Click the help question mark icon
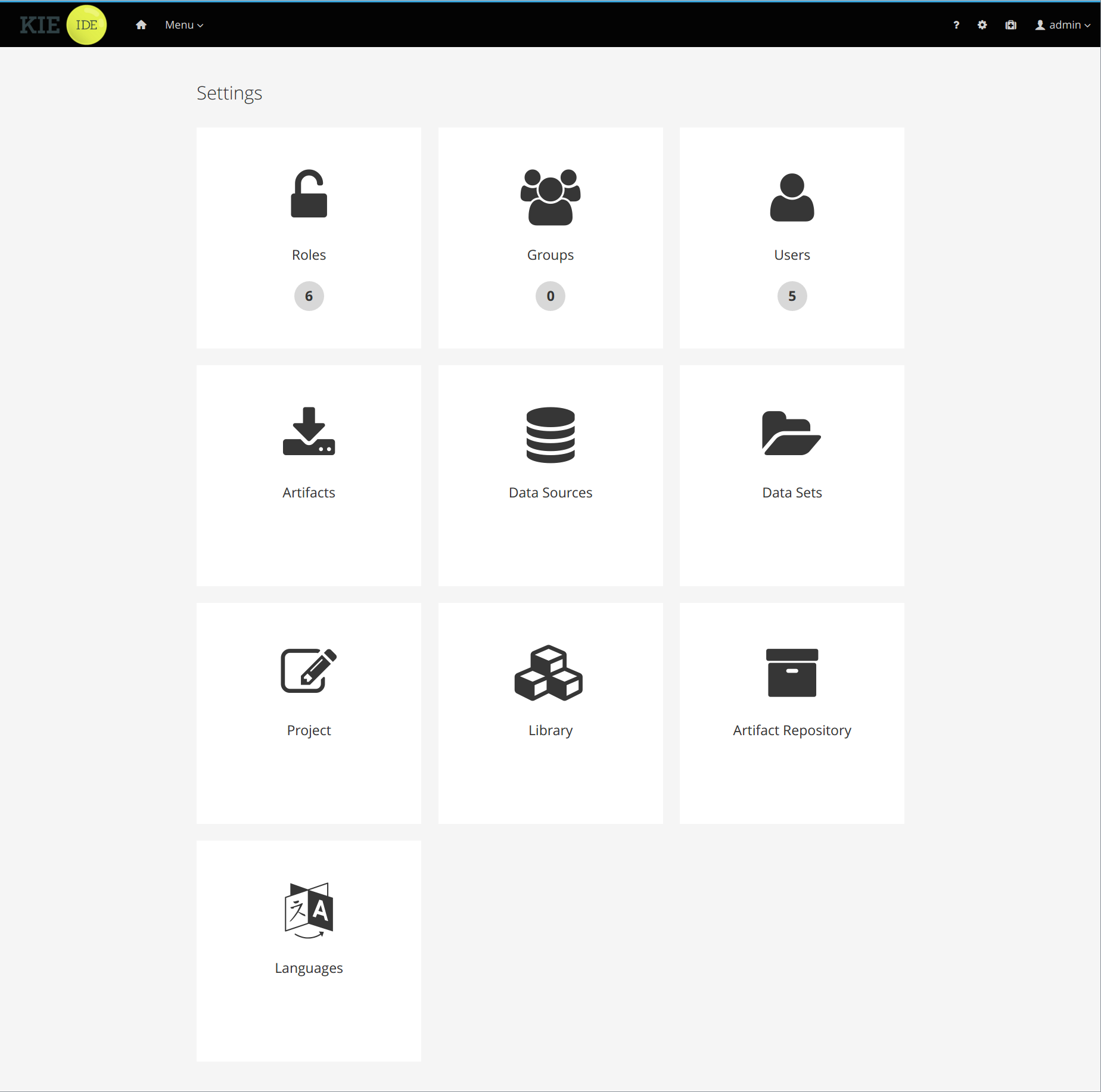 [956, 25]
